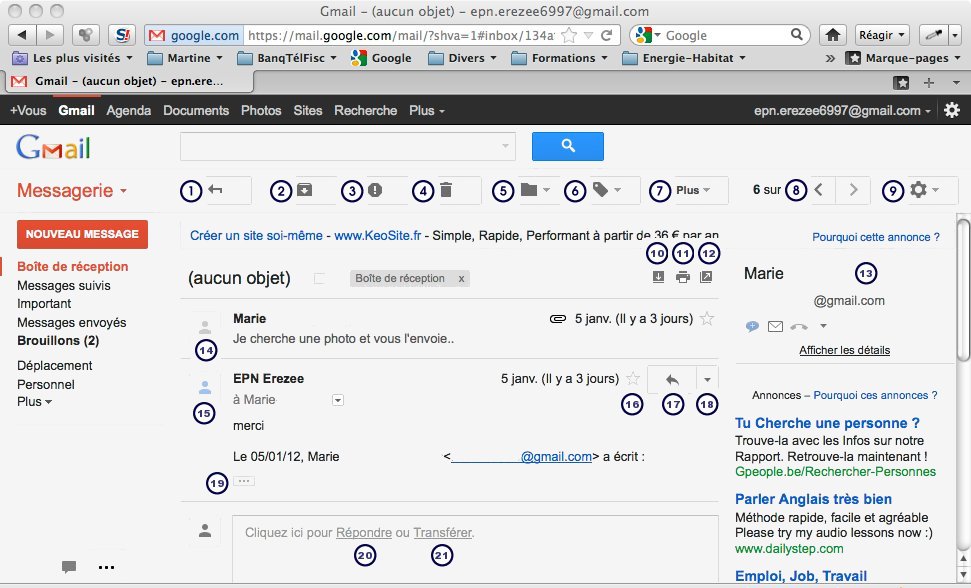The width and height of the screenshot is (971, 588).
Task: Click Afficher les détails for Marie
Action: (844, 350)
